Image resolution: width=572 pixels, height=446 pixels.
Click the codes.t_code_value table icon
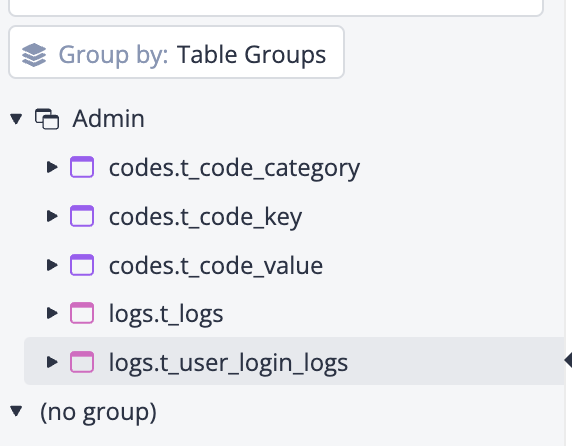coord(82,265)
